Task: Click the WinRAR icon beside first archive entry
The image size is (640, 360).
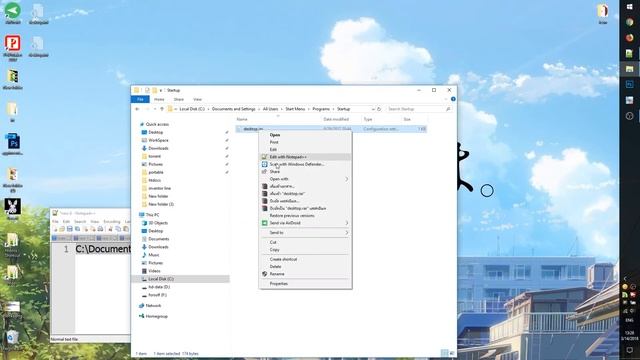Action: click(264, 186)
